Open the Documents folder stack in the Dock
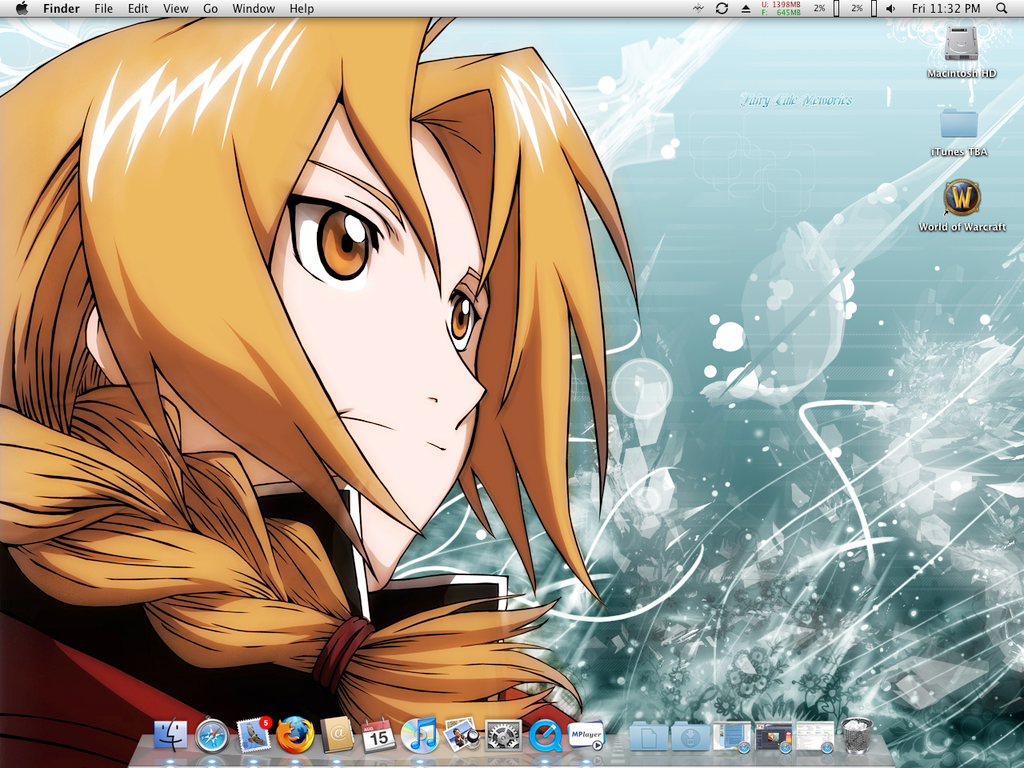1024x768 pixels. click(x=648, y=736)
